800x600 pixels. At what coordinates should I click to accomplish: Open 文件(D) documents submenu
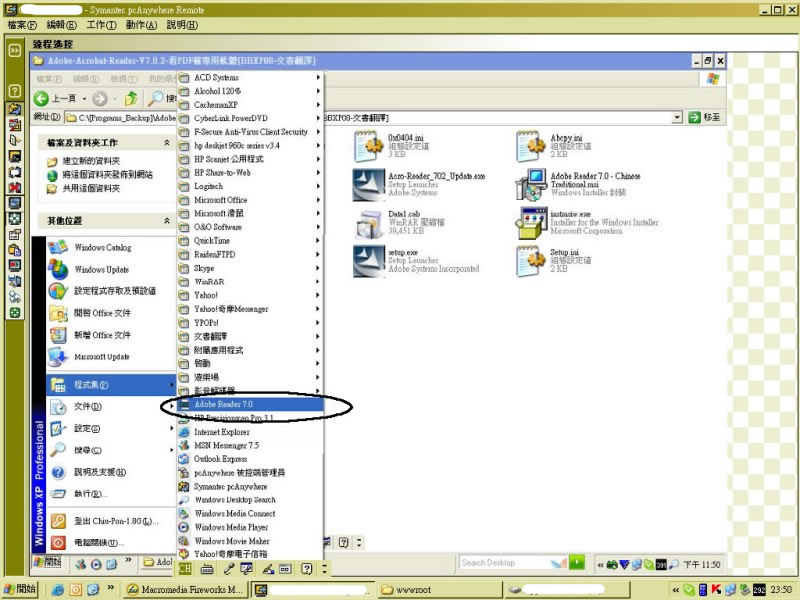110,407
